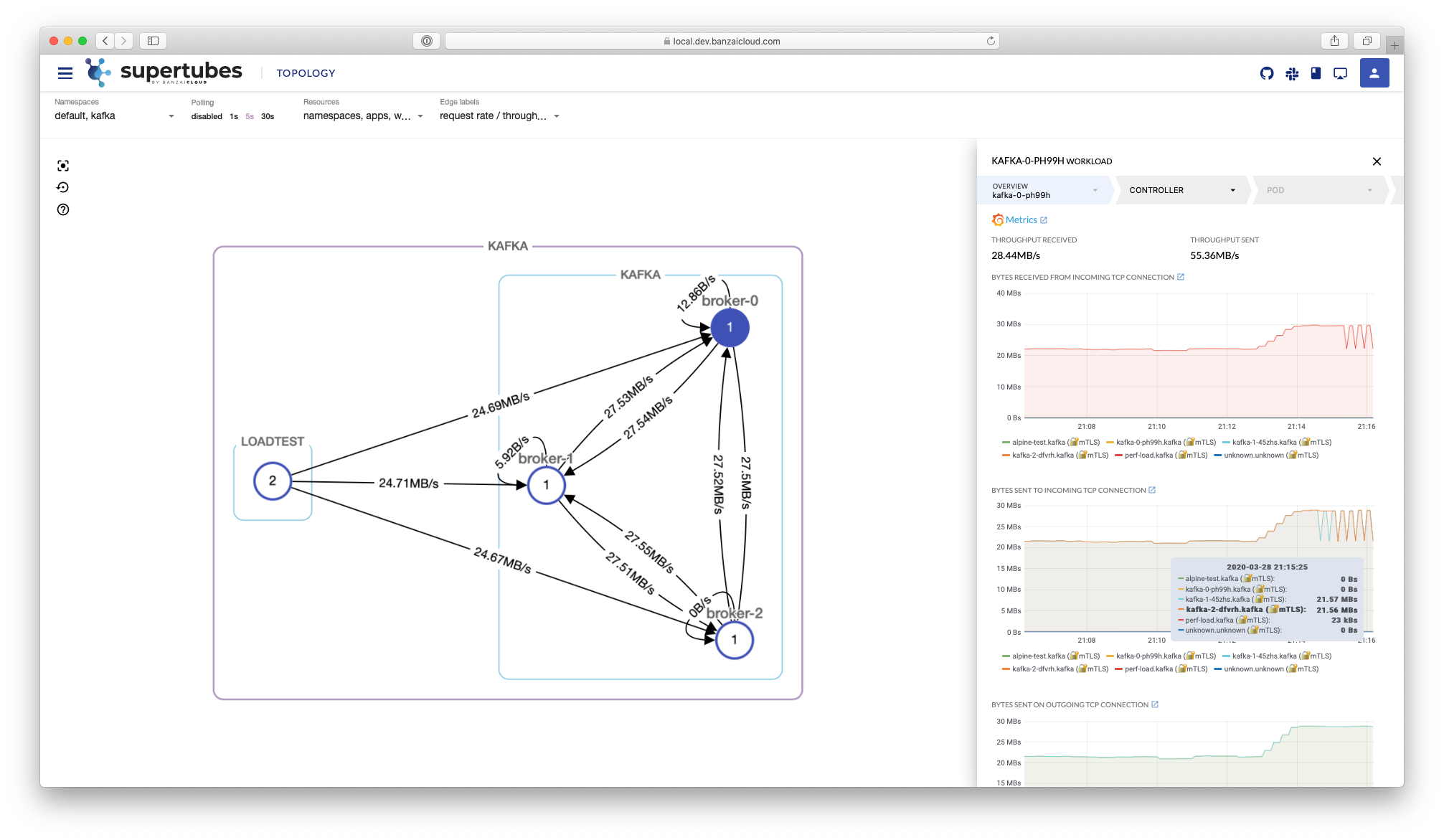1444x840 pixels.
Task: Toggle kafka-1-45zhs.kafka legend in received chart
Action: tap(1277, 443)
